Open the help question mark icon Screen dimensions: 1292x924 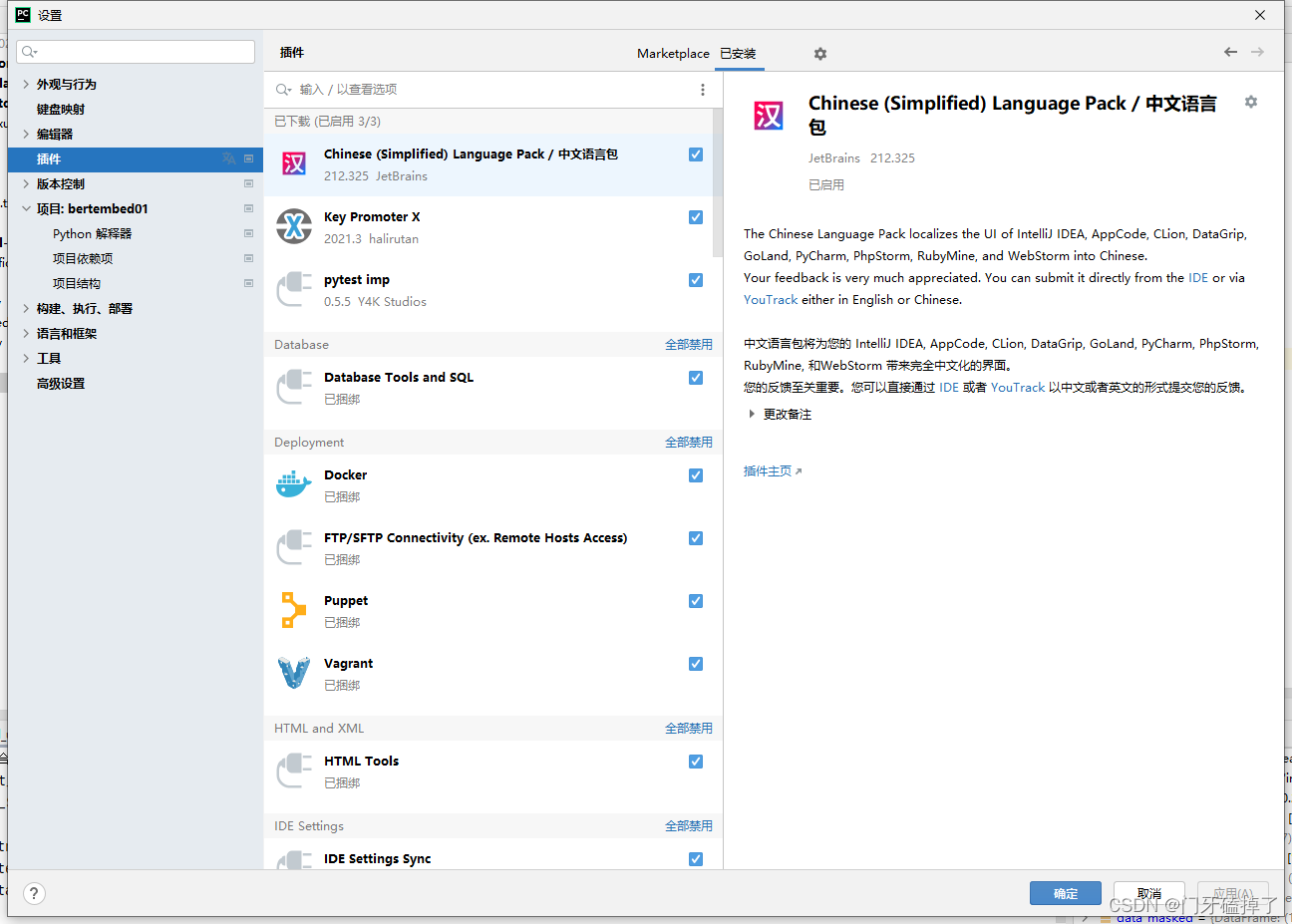pos(34,893)
